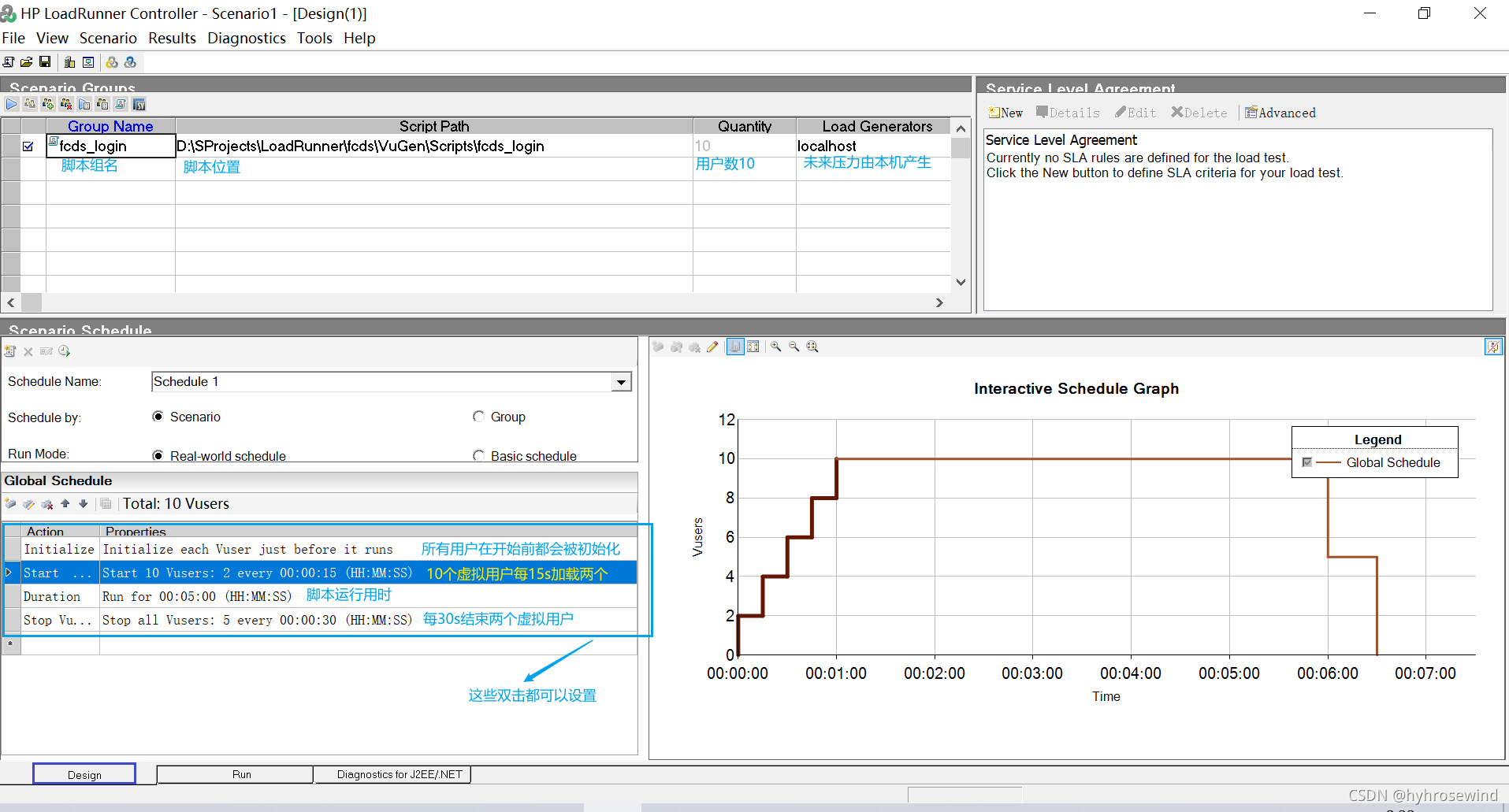Image resolution: width=1509 pixels, height=812 pixels.
Task: Select Basic schedule run mode
Action: tap(478, 456)
